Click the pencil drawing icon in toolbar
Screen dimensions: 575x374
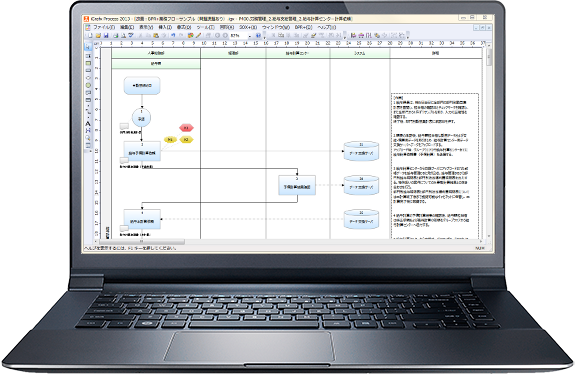tap(198, 35)
